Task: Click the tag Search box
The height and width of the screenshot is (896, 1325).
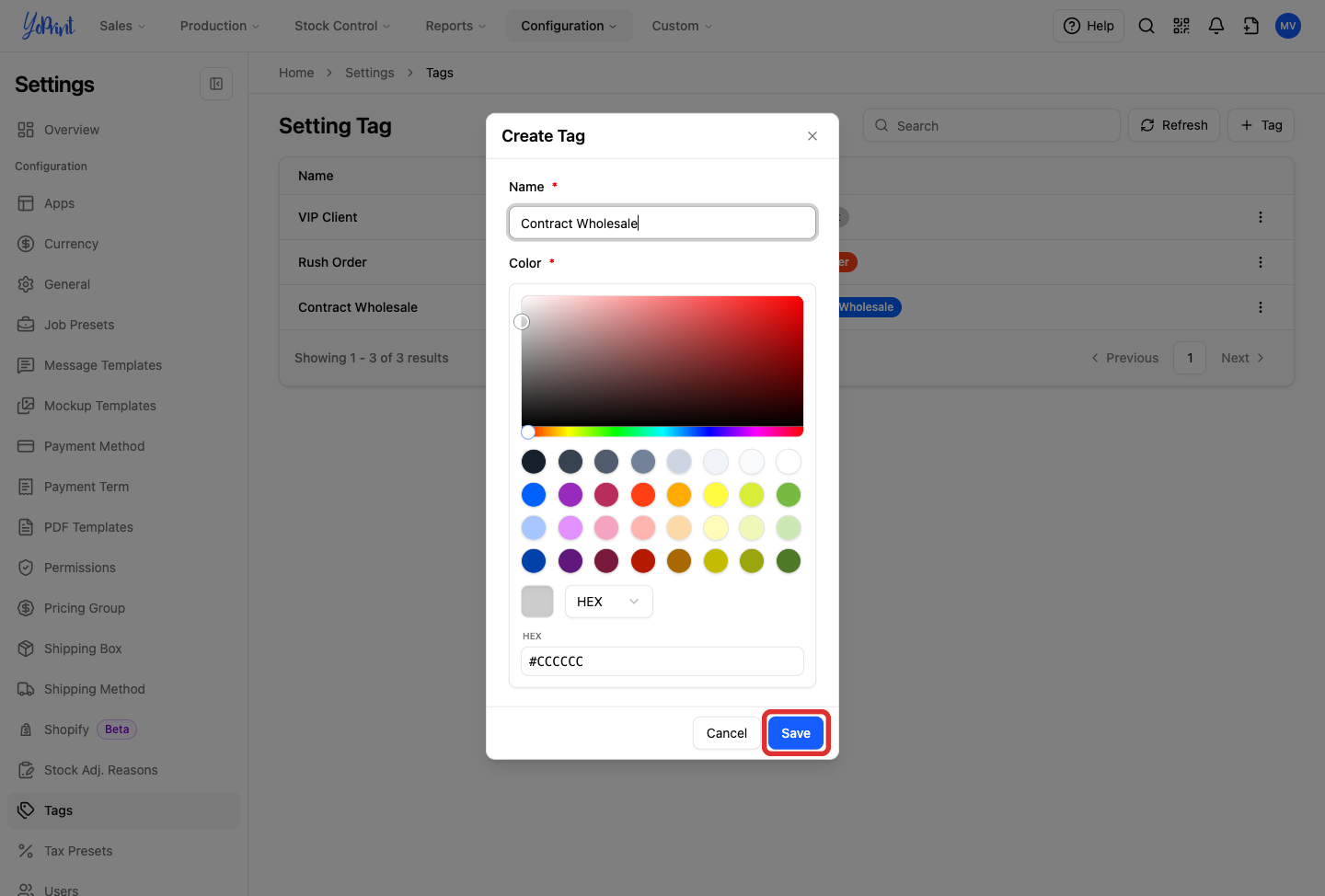Action: [992, 125]
